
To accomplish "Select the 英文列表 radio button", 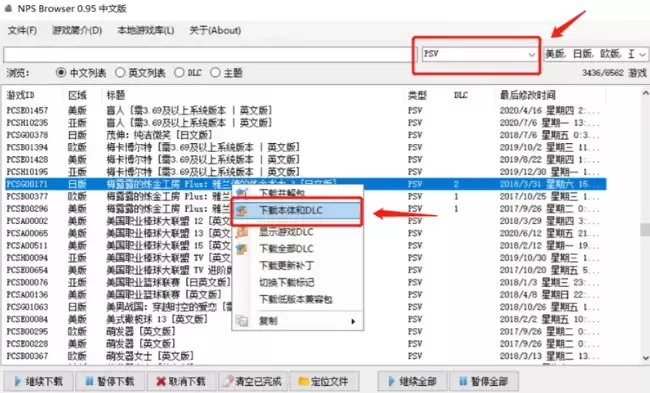I will [140, 73].
